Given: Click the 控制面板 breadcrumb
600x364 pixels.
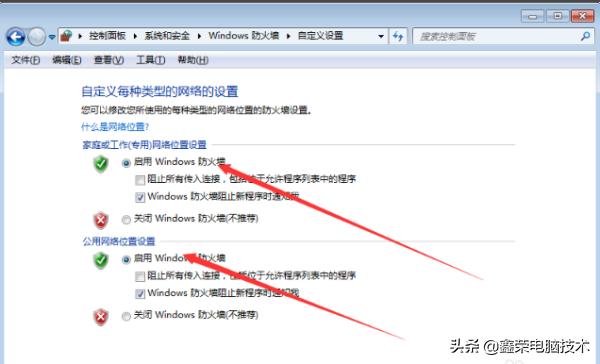Looking at the screenshot, I should [x=108, y=36].
